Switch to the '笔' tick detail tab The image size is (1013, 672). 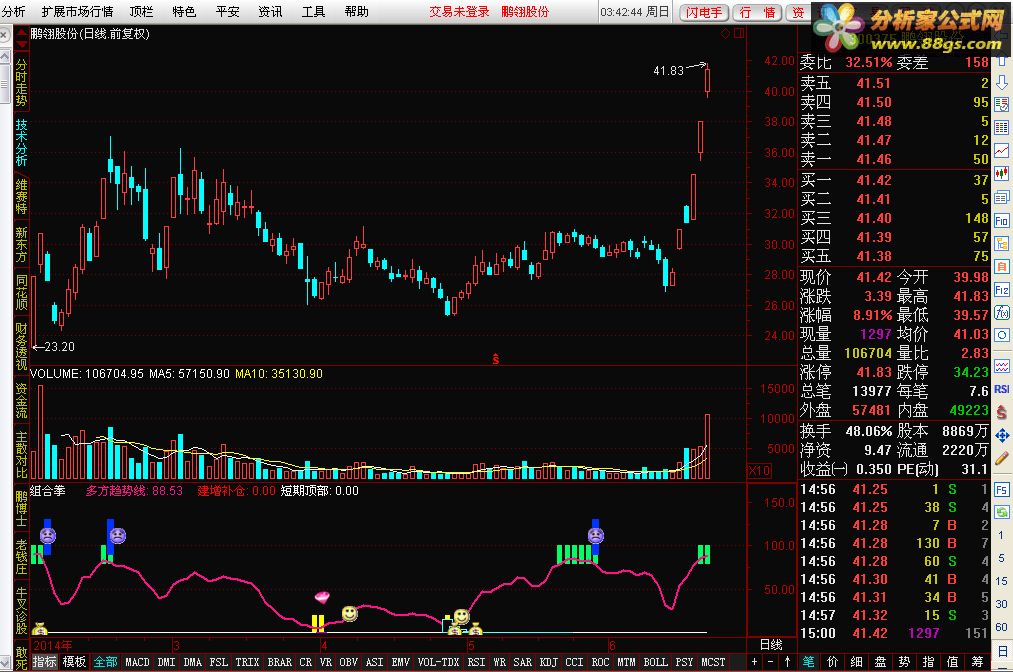[809, 662]
